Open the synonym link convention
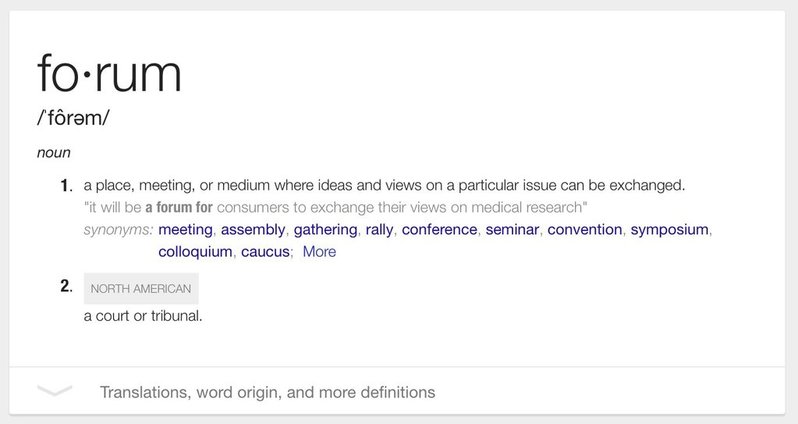The image size is (798, 424). click(585, 230)
